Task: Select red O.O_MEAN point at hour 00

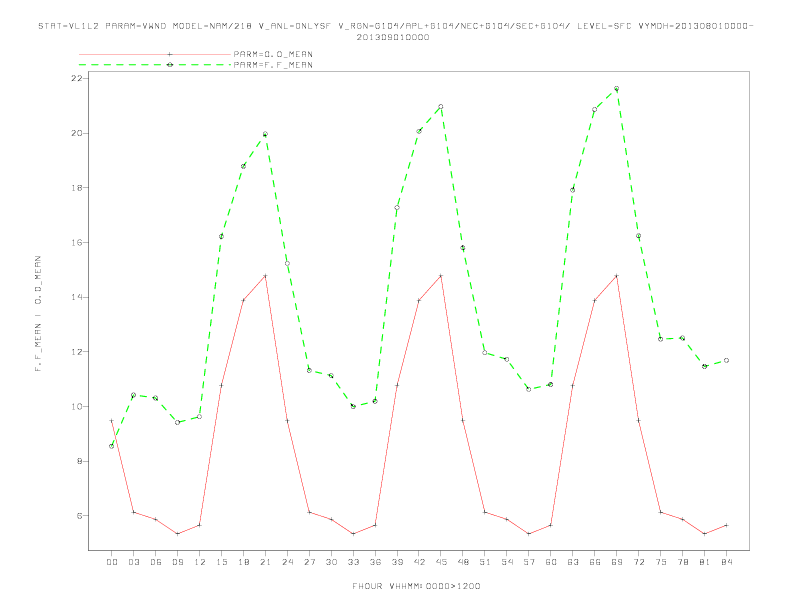Action: click(112, 421)
